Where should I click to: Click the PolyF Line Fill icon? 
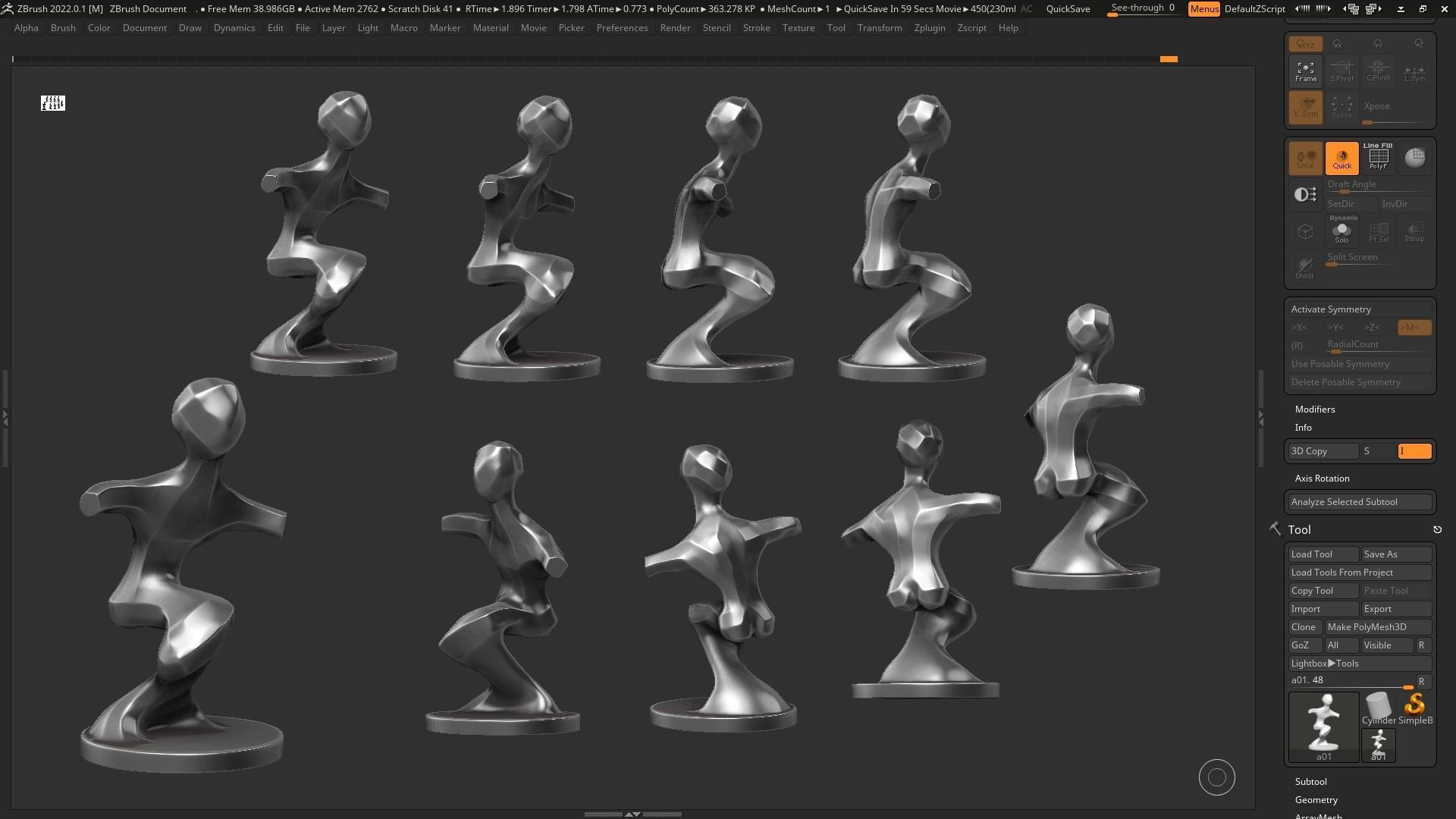pos(1378,157)
